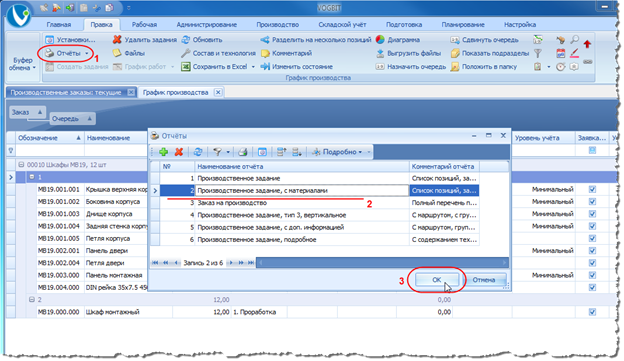Click the printer icon in Отчёты toolbar

(242, 152)
